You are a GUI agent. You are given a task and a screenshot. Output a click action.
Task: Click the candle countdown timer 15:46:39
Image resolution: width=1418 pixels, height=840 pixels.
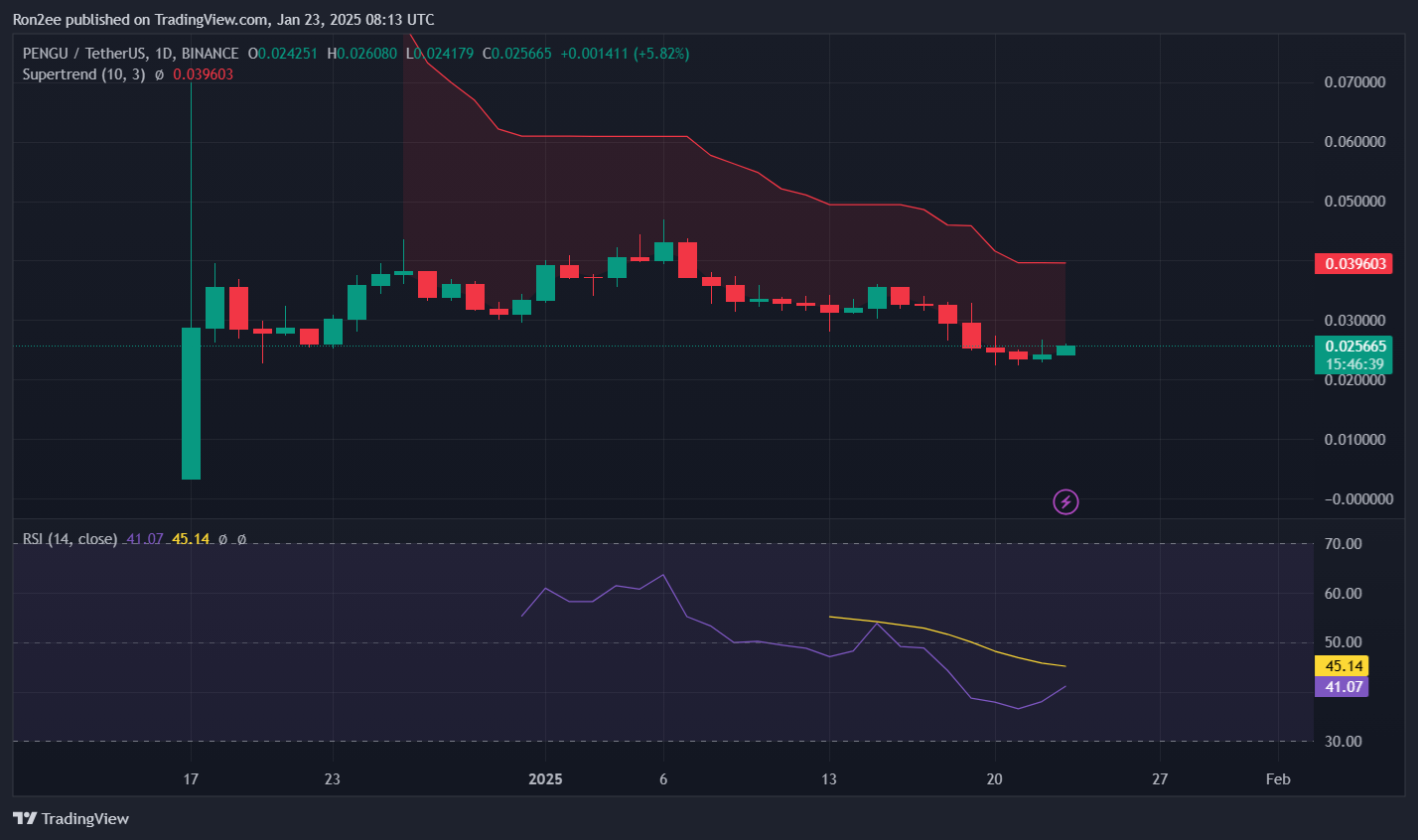tap(1353, 364)
